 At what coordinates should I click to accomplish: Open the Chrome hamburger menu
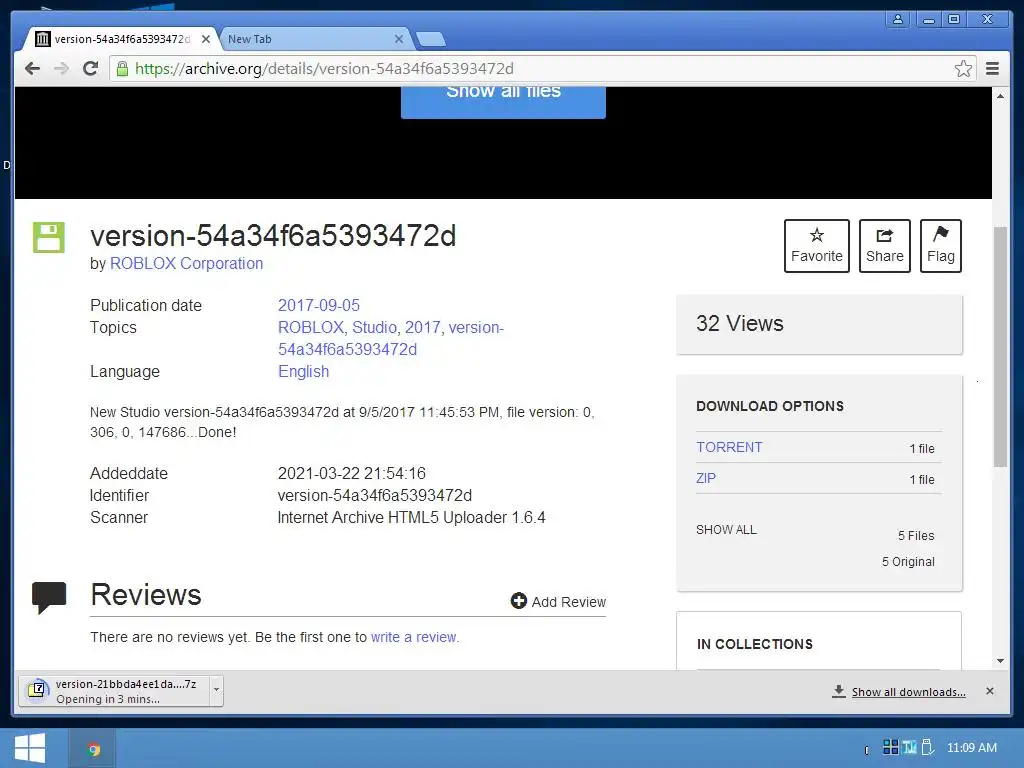(992, 69)
